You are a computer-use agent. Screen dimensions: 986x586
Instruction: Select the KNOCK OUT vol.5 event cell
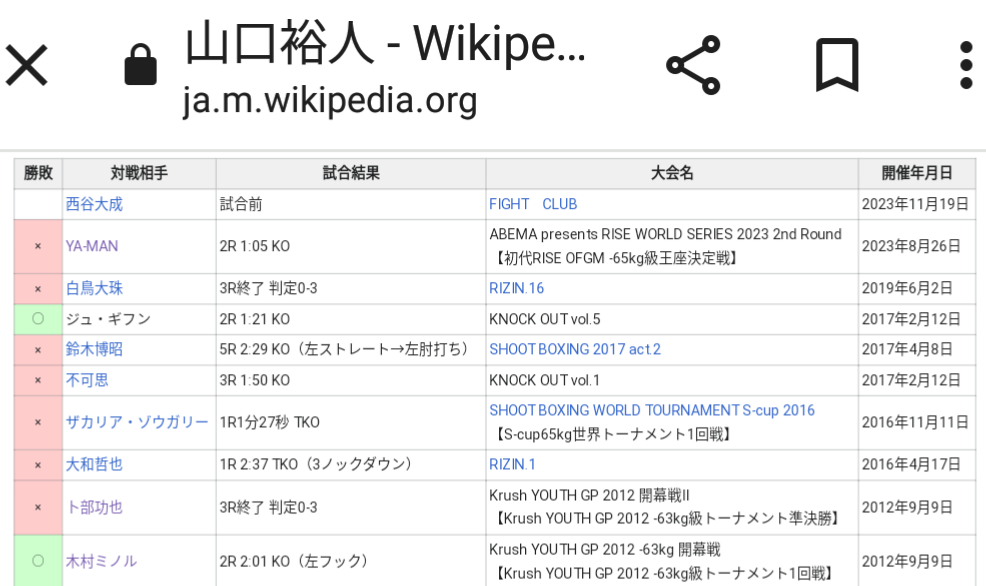tap(672, 319)
